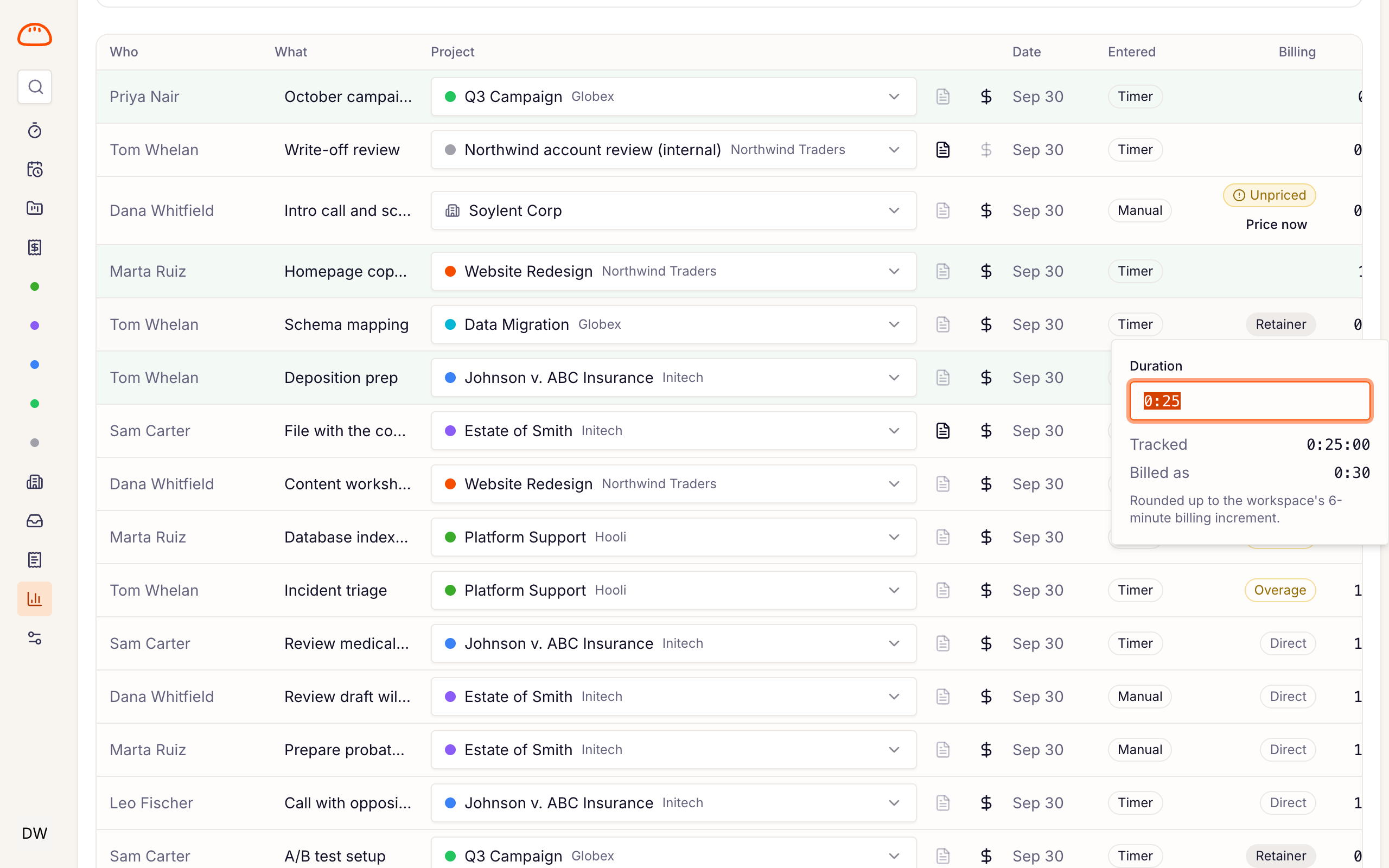
Task: Open the inbox icon in the sidebar
Action: click(34, 521)
